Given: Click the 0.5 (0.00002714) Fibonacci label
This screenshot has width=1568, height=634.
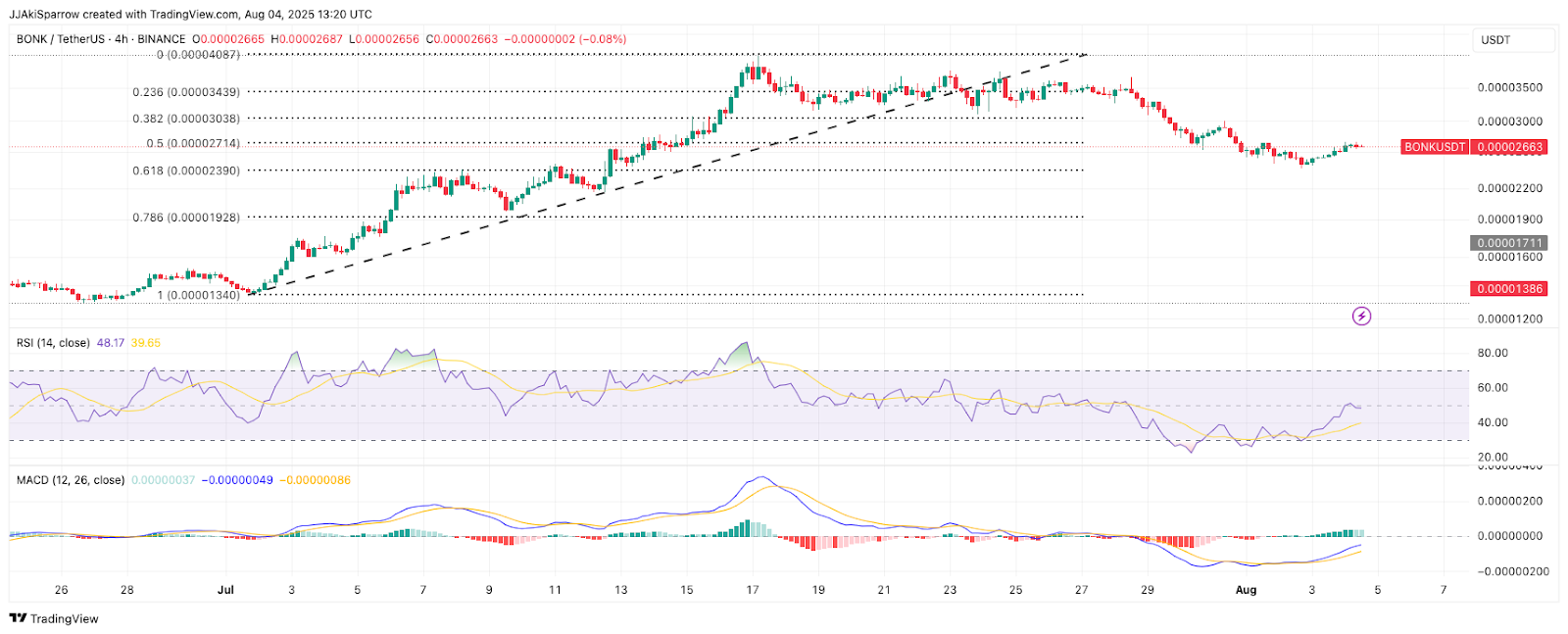Looking at the screenshot, I should click(193, 143).
